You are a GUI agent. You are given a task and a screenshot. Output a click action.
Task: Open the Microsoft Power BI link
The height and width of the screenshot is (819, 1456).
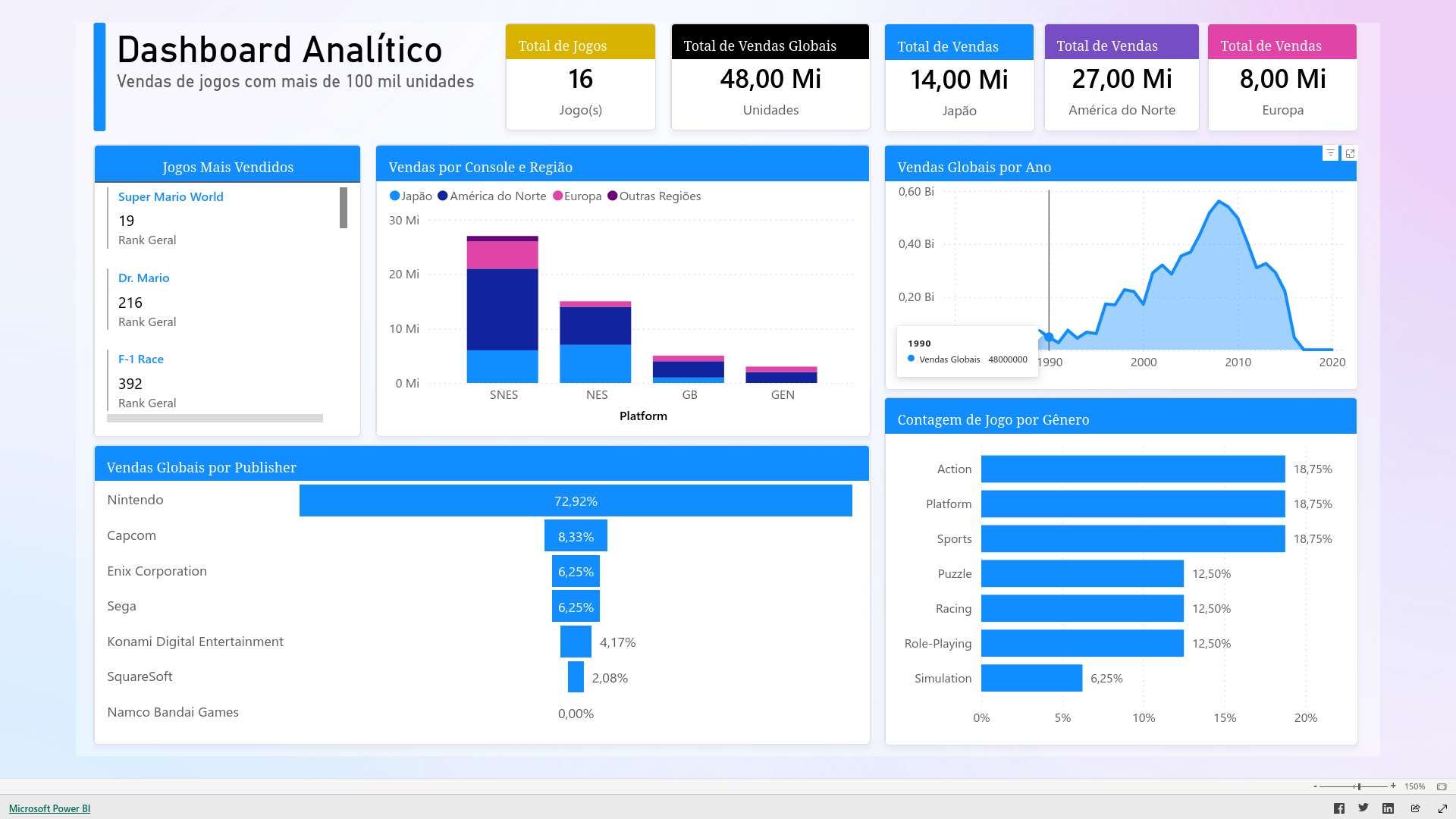coord(49,808)
